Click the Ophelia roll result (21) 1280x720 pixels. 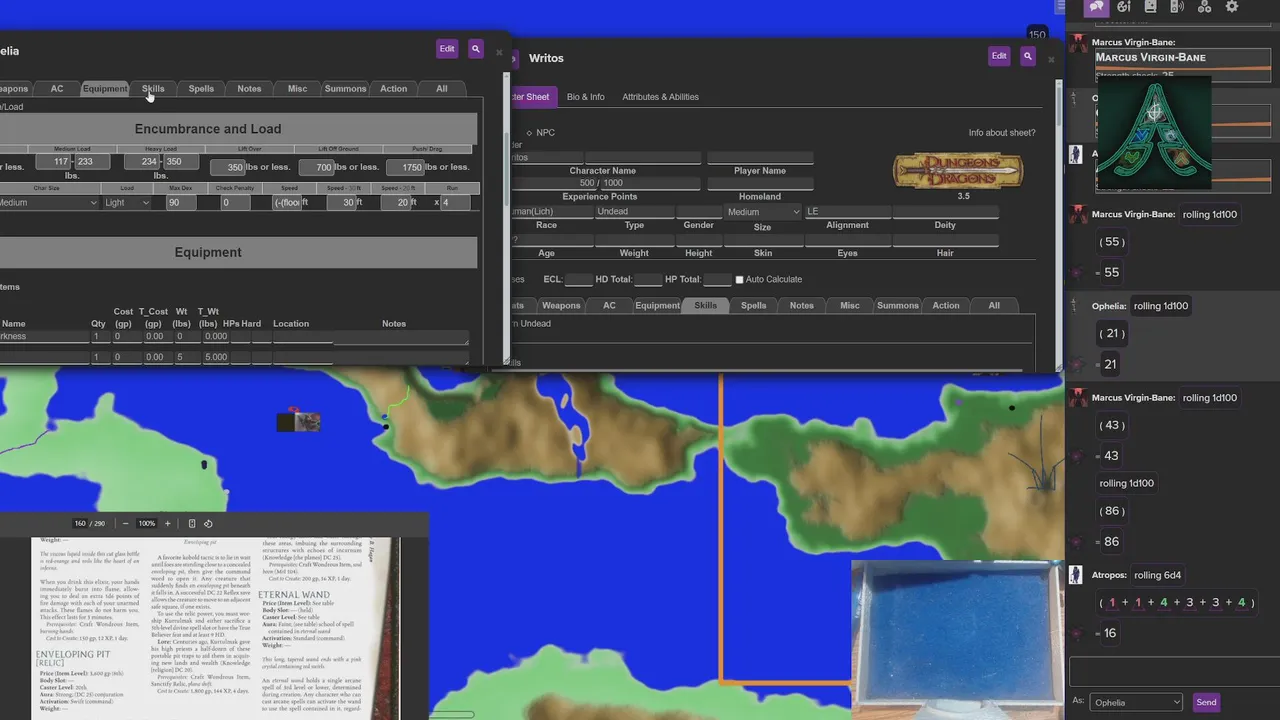click(1111, 334)
